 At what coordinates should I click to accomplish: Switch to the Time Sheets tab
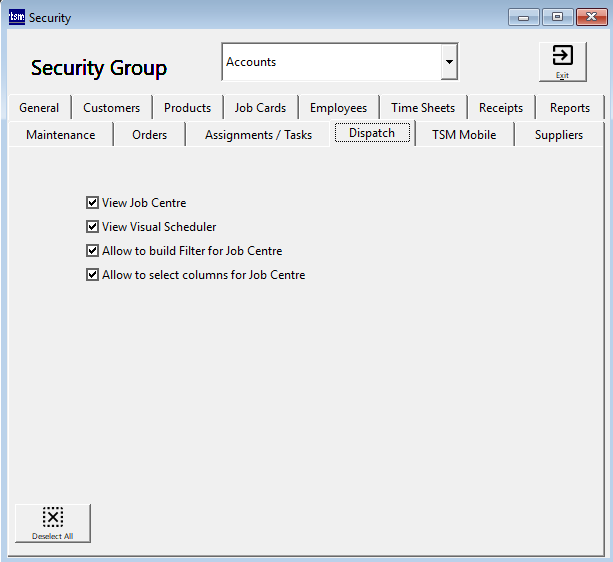(422, 108)
